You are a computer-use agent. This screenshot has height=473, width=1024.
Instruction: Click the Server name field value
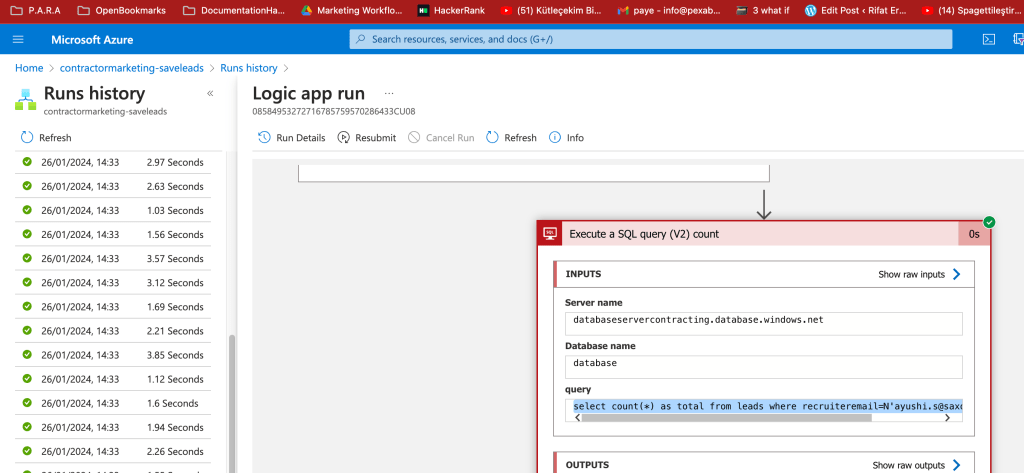(763, 323)
